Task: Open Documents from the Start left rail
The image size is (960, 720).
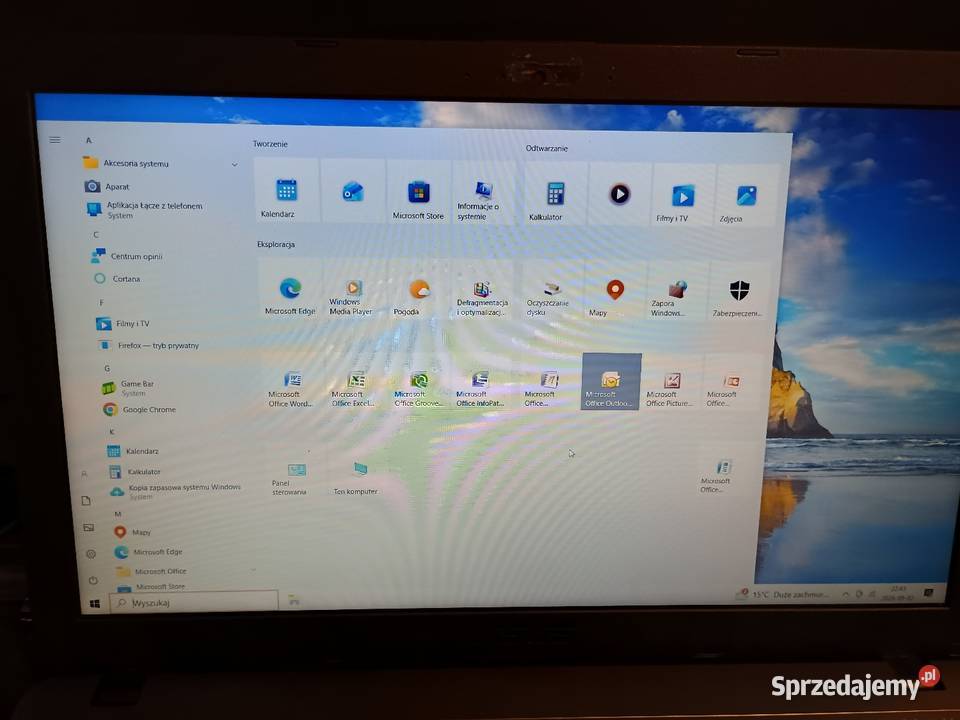Action: 86,501
